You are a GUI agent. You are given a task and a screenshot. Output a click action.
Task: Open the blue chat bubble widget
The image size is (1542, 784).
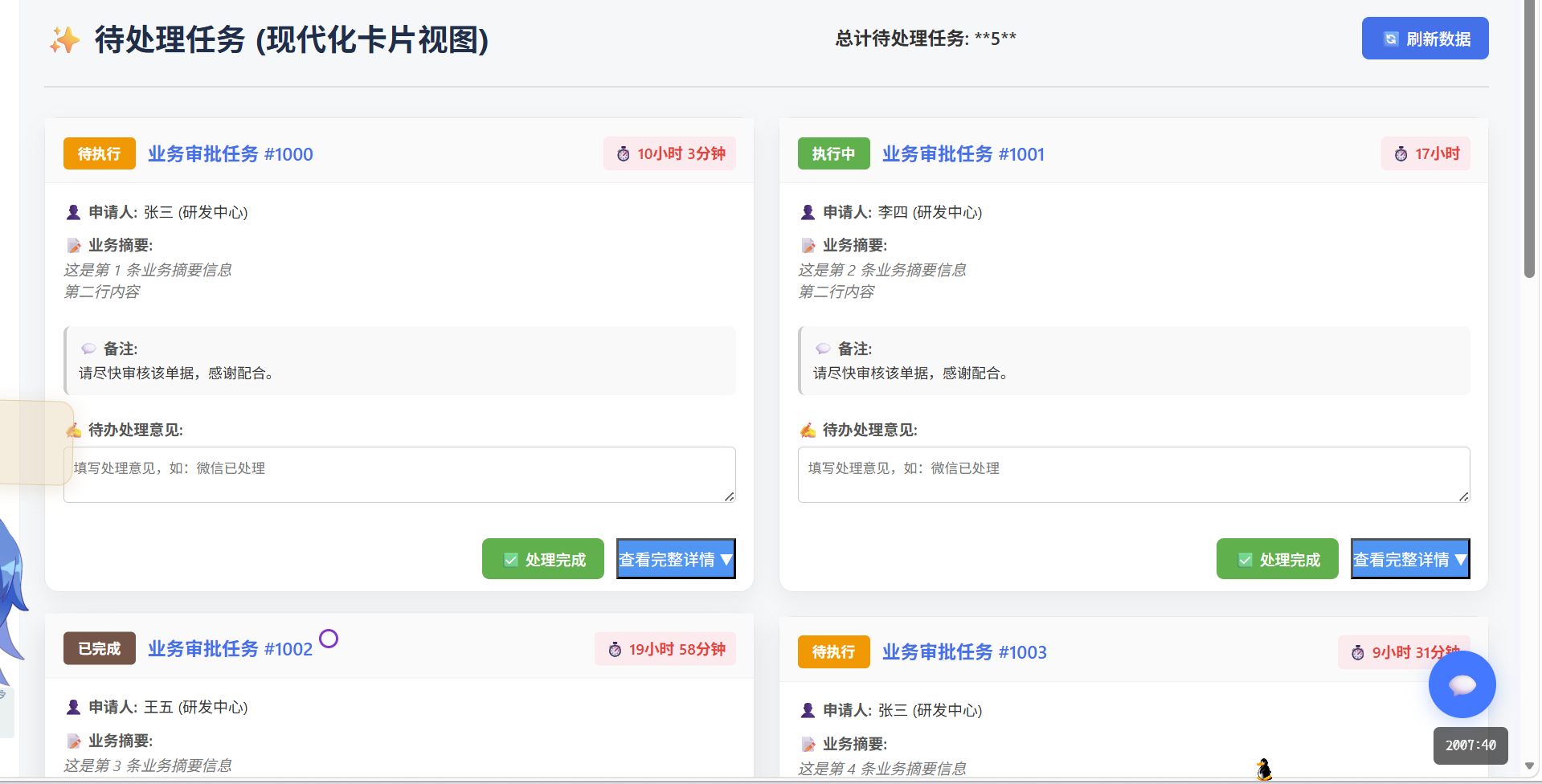click(1462, 684)
